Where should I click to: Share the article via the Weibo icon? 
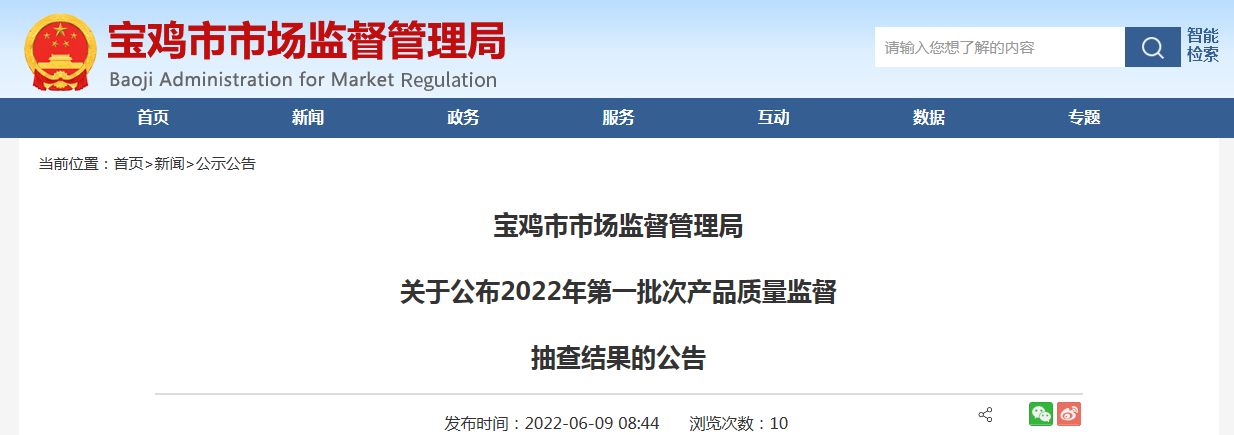coord(1069,414)
